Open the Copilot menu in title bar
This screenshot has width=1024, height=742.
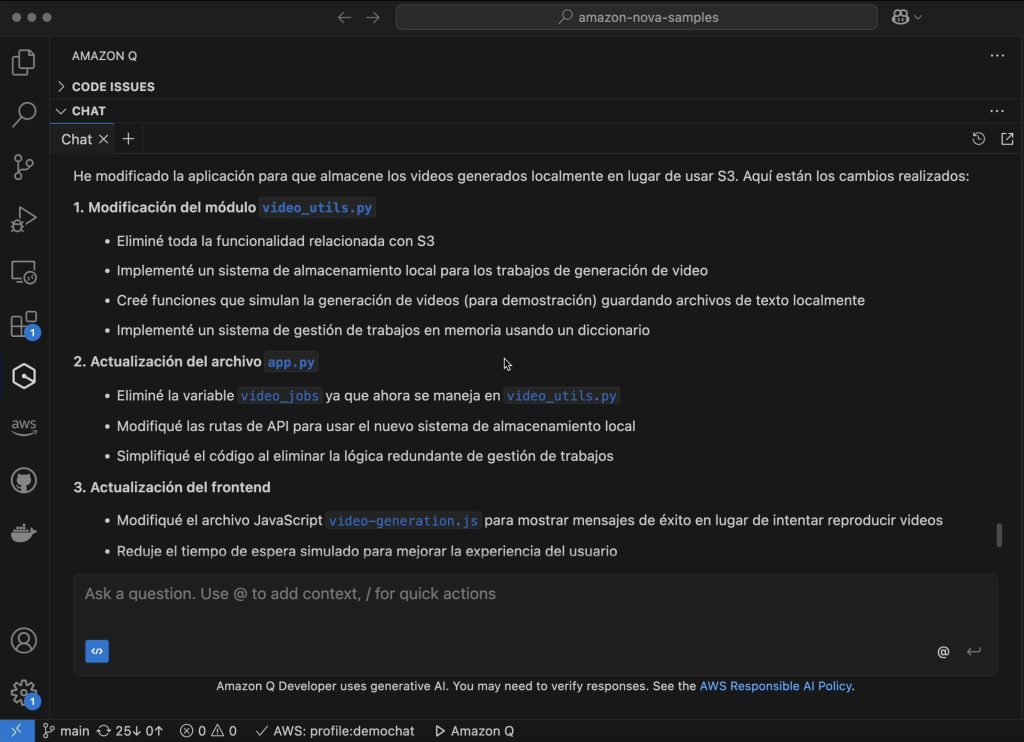pos(906,18)
